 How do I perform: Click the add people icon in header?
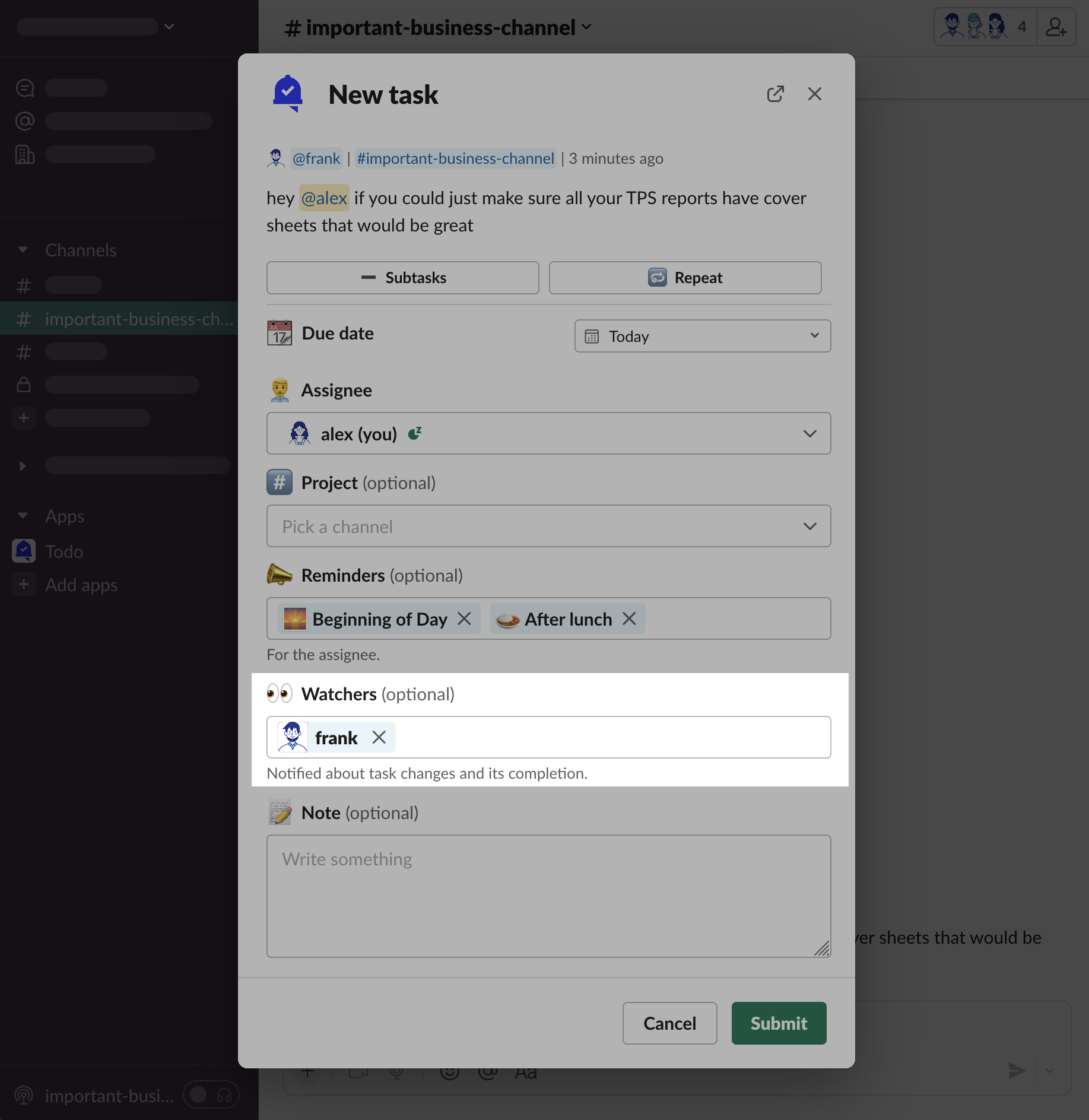tap(1055, 27)
